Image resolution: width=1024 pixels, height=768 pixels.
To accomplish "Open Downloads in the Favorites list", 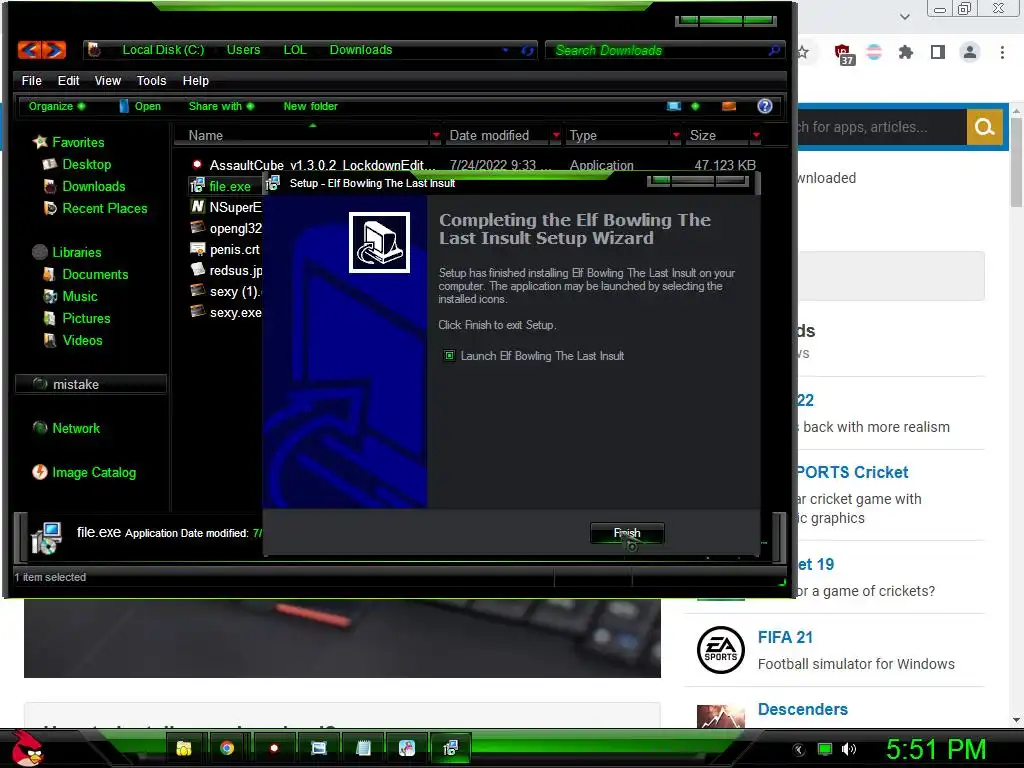I will tap(93, 187).
